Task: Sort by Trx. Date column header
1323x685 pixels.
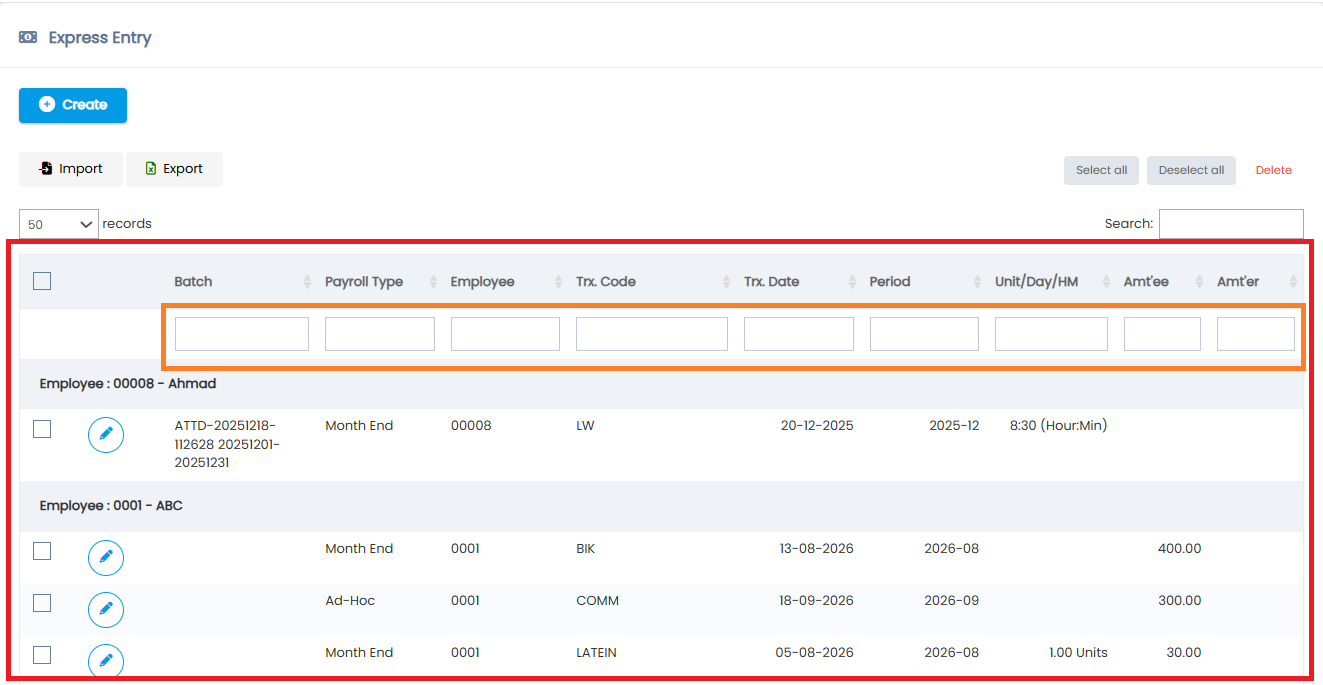Action: [799, 282]
